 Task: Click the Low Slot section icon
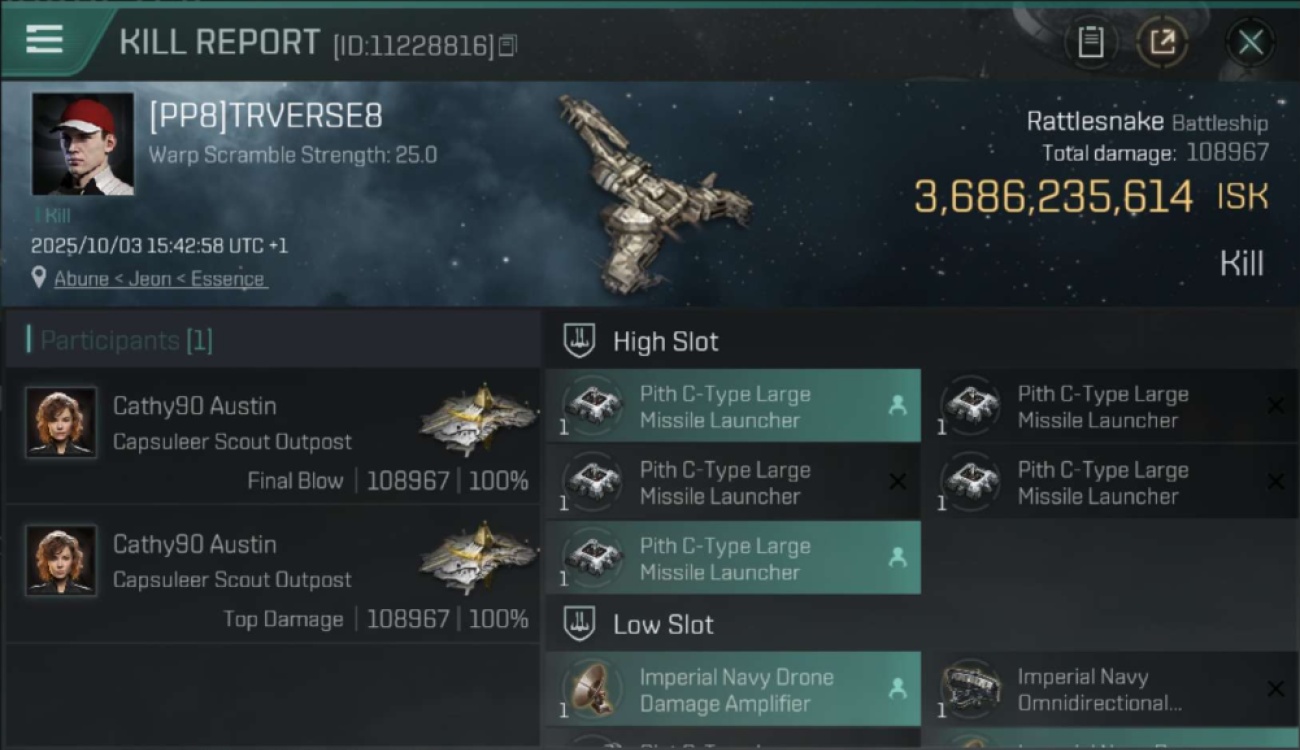[x=580, y=624]
